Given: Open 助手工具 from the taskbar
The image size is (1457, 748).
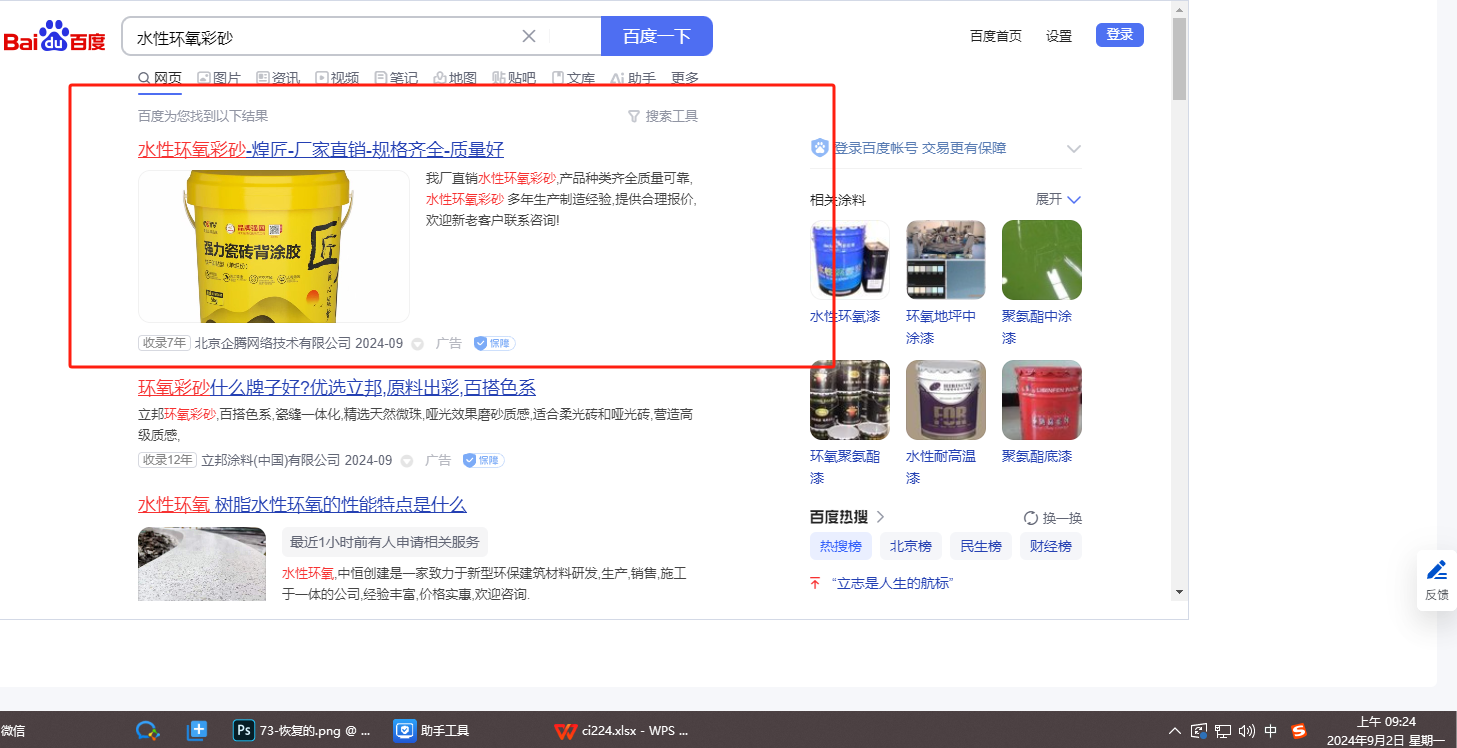Looking at the screenshot, I should click(431, 730).
